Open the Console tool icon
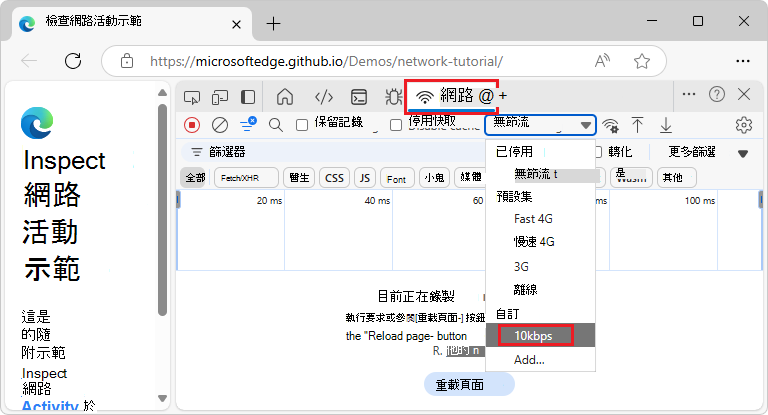This screenshot has height=415, width=768. [x=359, y=97]
